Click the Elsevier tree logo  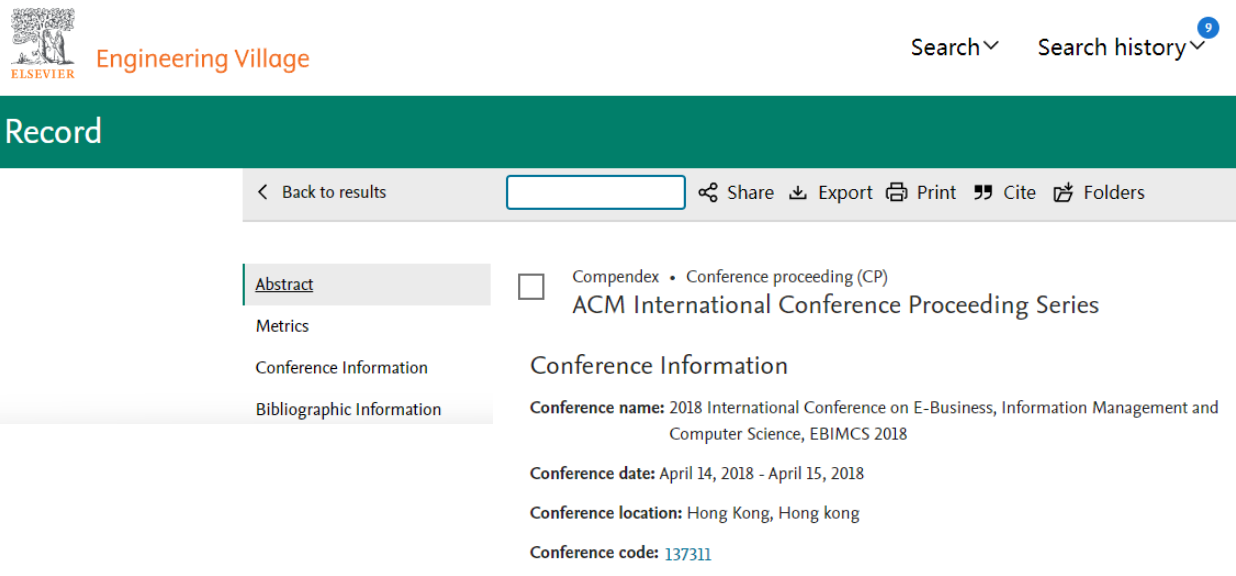click(x=42, y=44)
